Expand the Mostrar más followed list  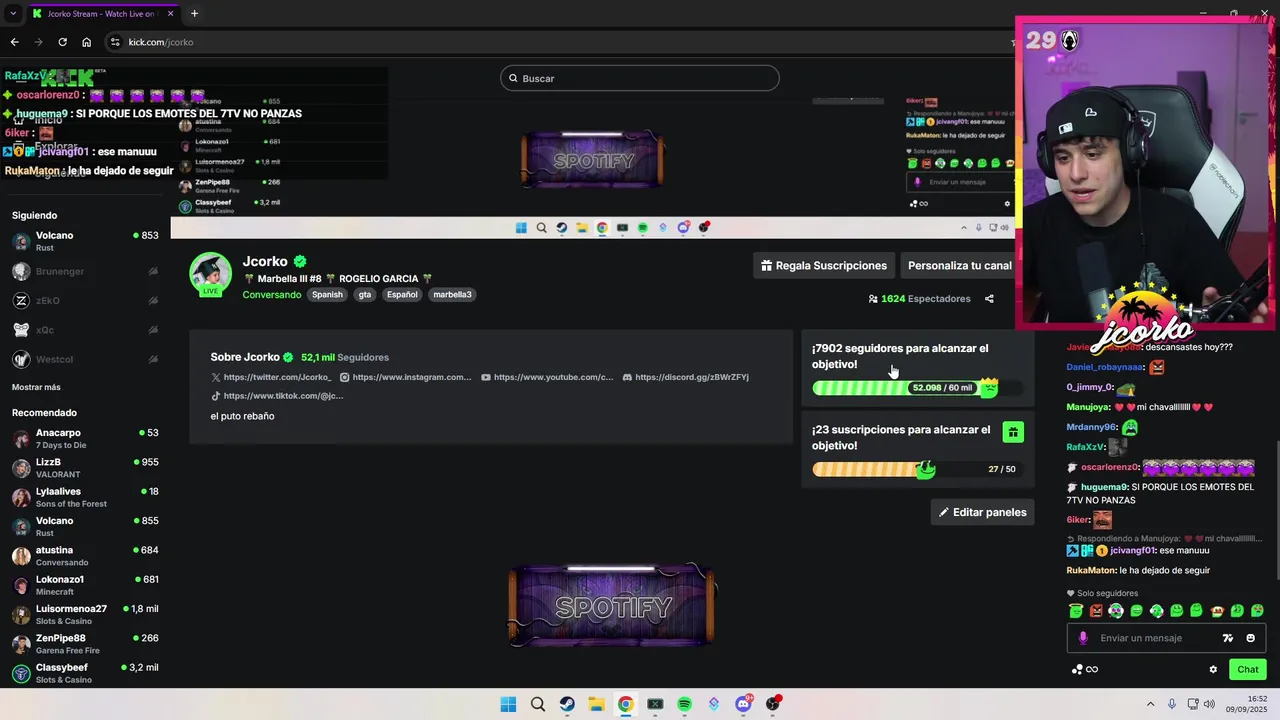pos(36,387)
